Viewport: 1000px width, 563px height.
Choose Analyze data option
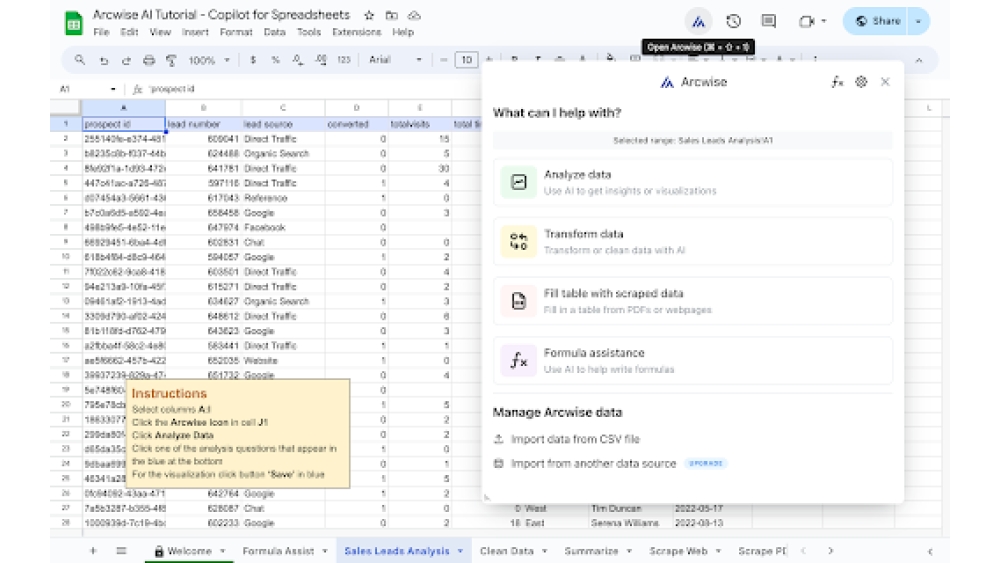point(693,182)
